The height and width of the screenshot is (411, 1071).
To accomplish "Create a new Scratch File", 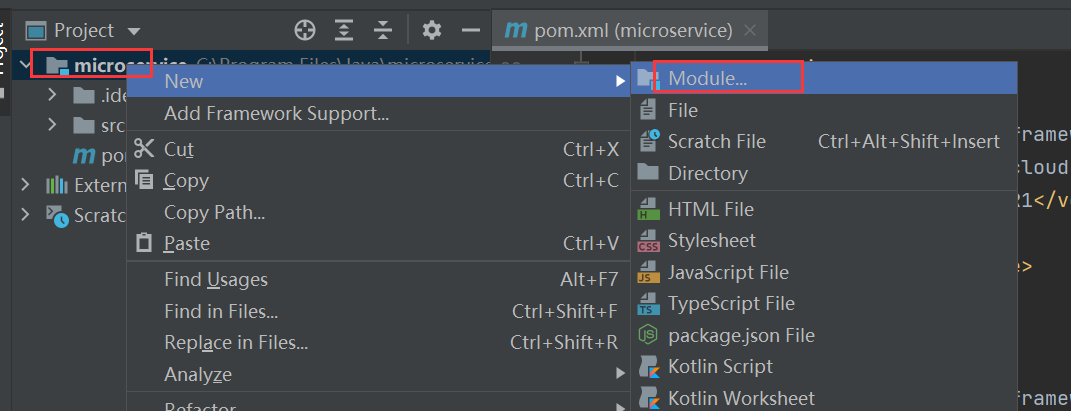I will click(x=824, y=141).
